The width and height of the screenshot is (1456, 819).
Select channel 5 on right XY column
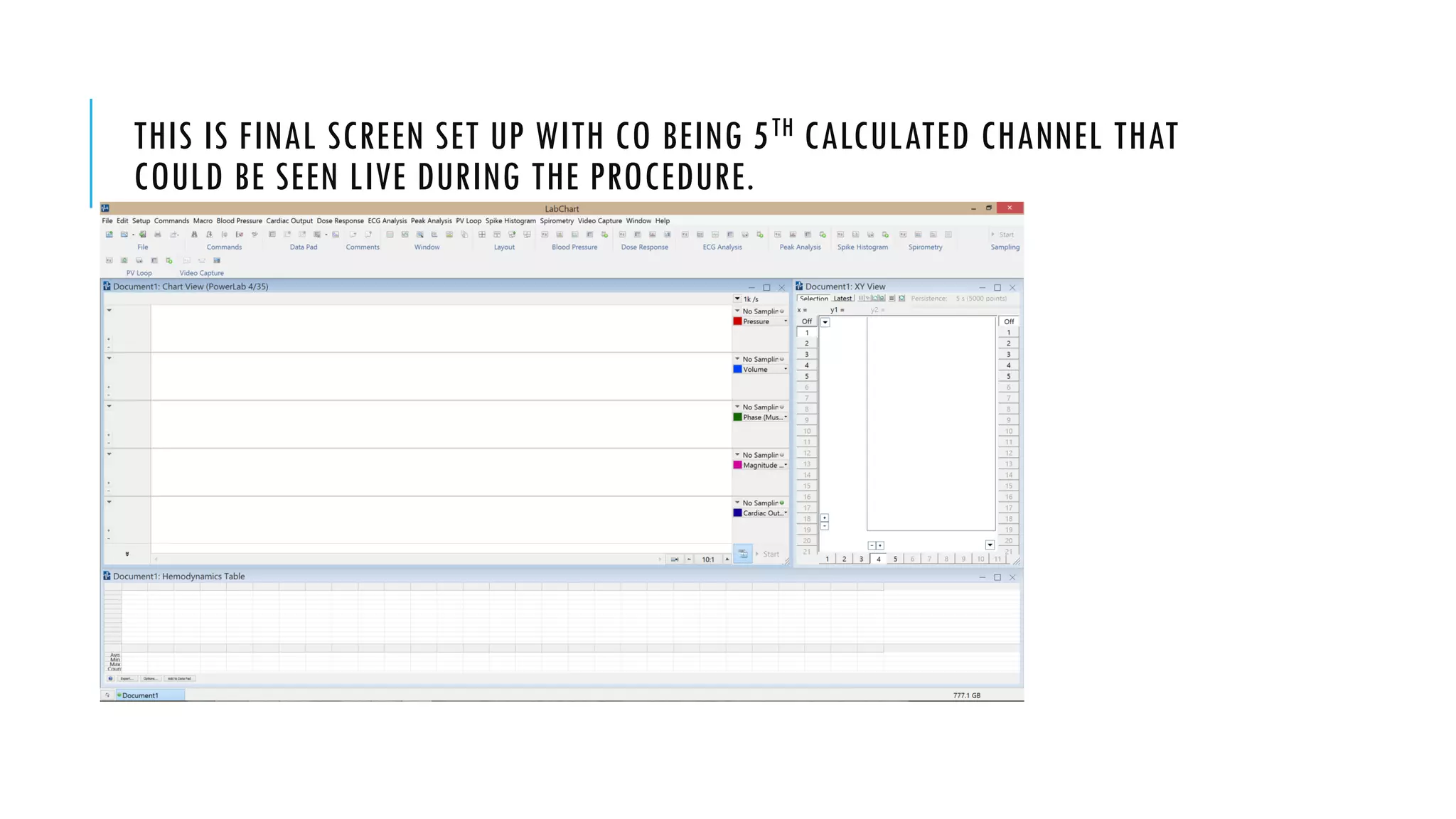[x=1008, y=376]
